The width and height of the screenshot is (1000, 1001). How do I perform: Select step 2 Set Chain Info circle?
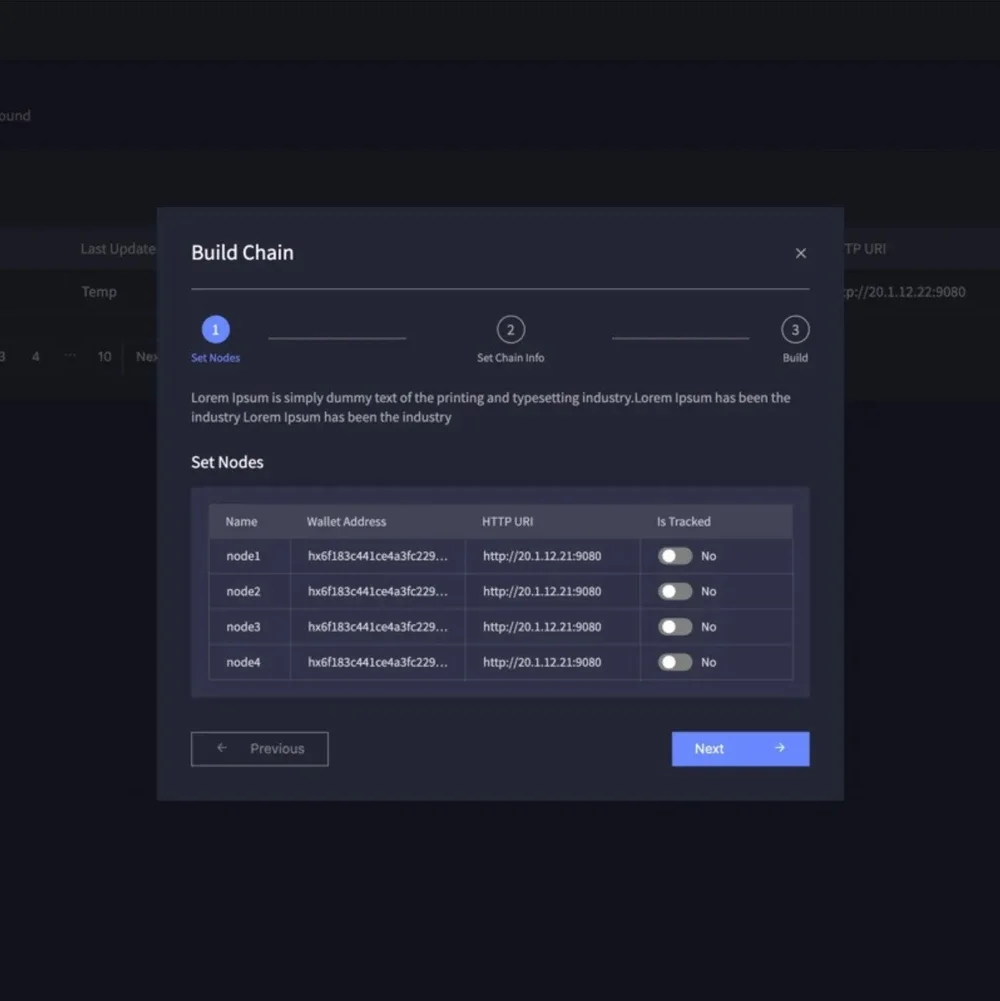pos(510,330)
